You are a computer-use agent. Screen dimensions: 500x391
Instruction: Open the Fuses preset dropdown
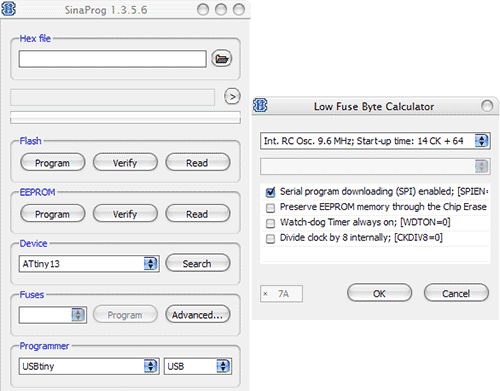point(53,315)
